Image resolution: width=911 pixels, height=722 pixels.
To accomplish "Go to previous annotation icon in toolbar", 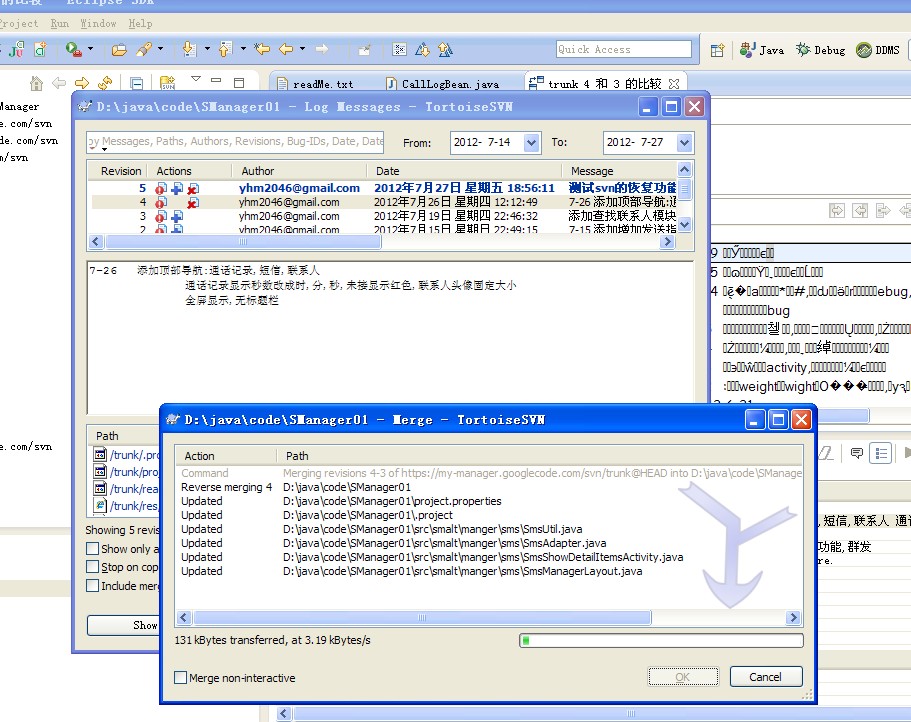I will 225,49.
